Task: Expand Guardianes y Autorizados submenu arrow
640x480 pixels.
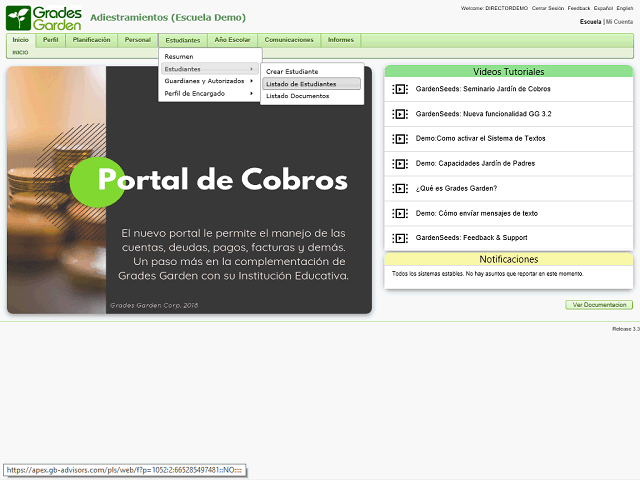Action: pos(251,81)
